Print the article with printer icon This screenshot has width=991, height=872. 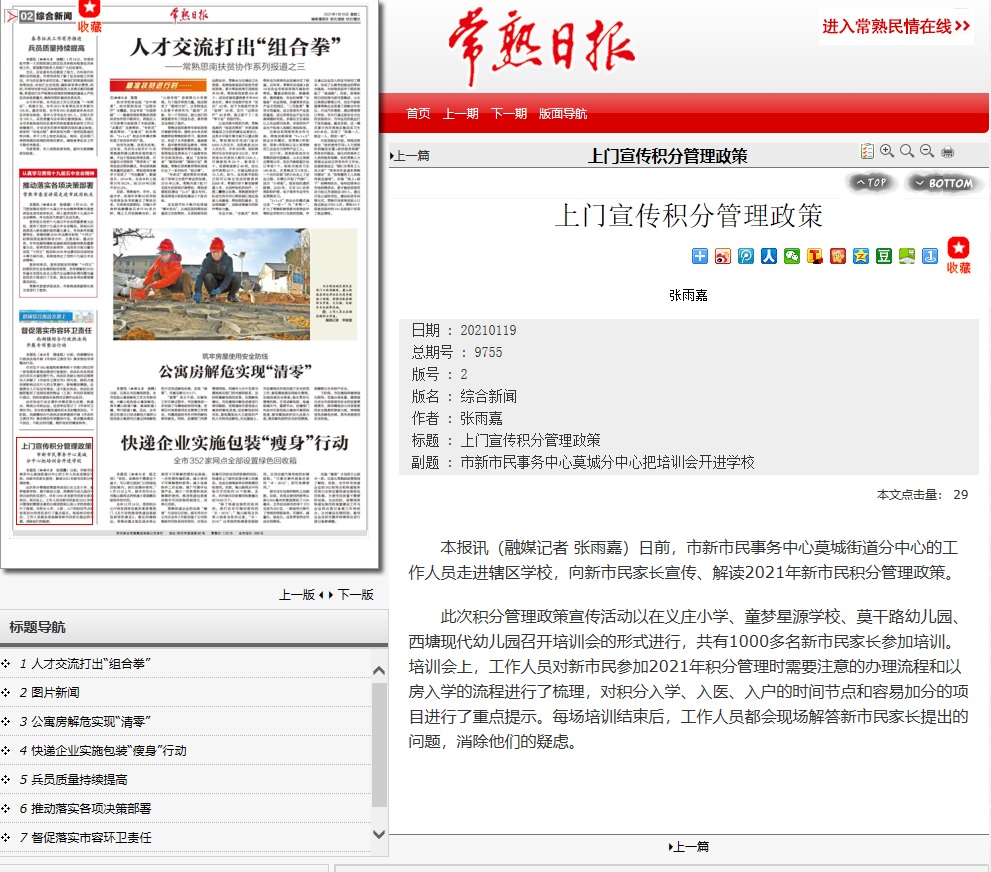(x=947, y=152)
